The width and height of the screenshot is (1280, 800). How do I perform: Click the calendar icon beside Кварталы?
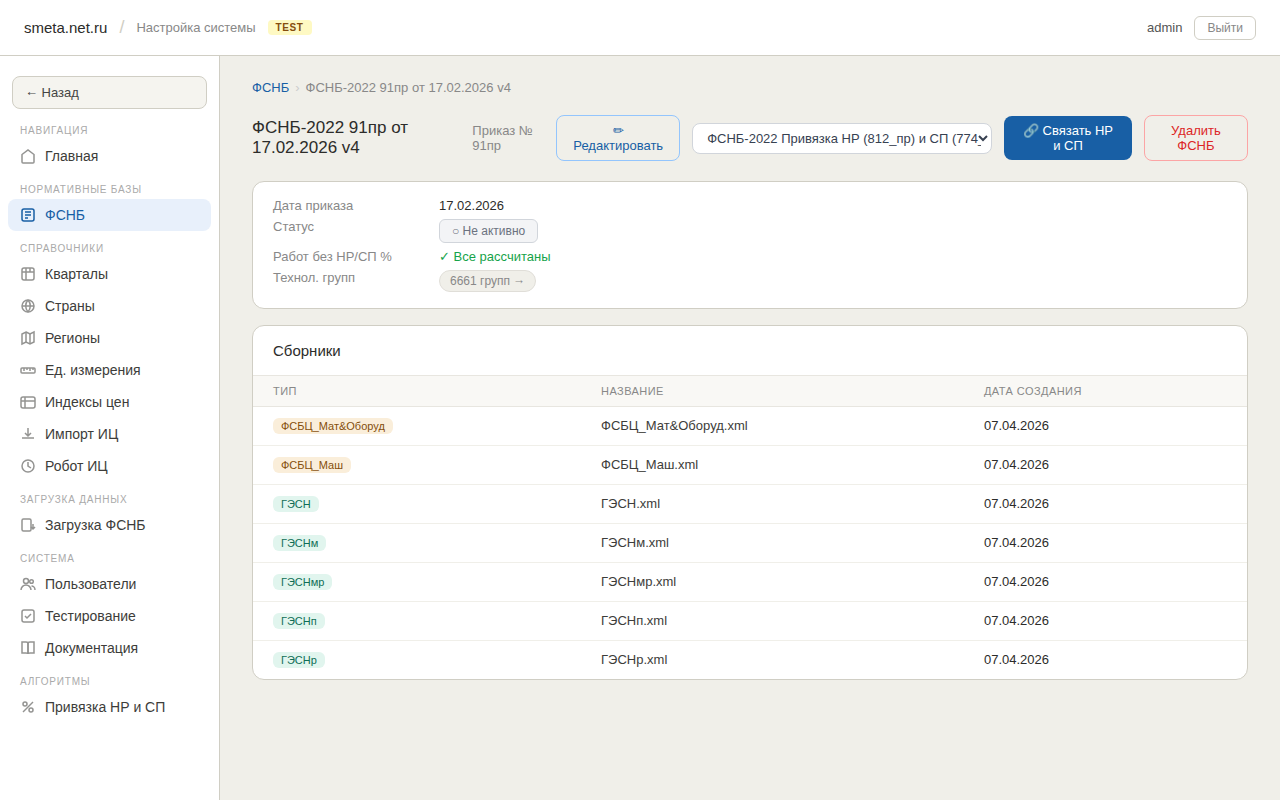28,274
